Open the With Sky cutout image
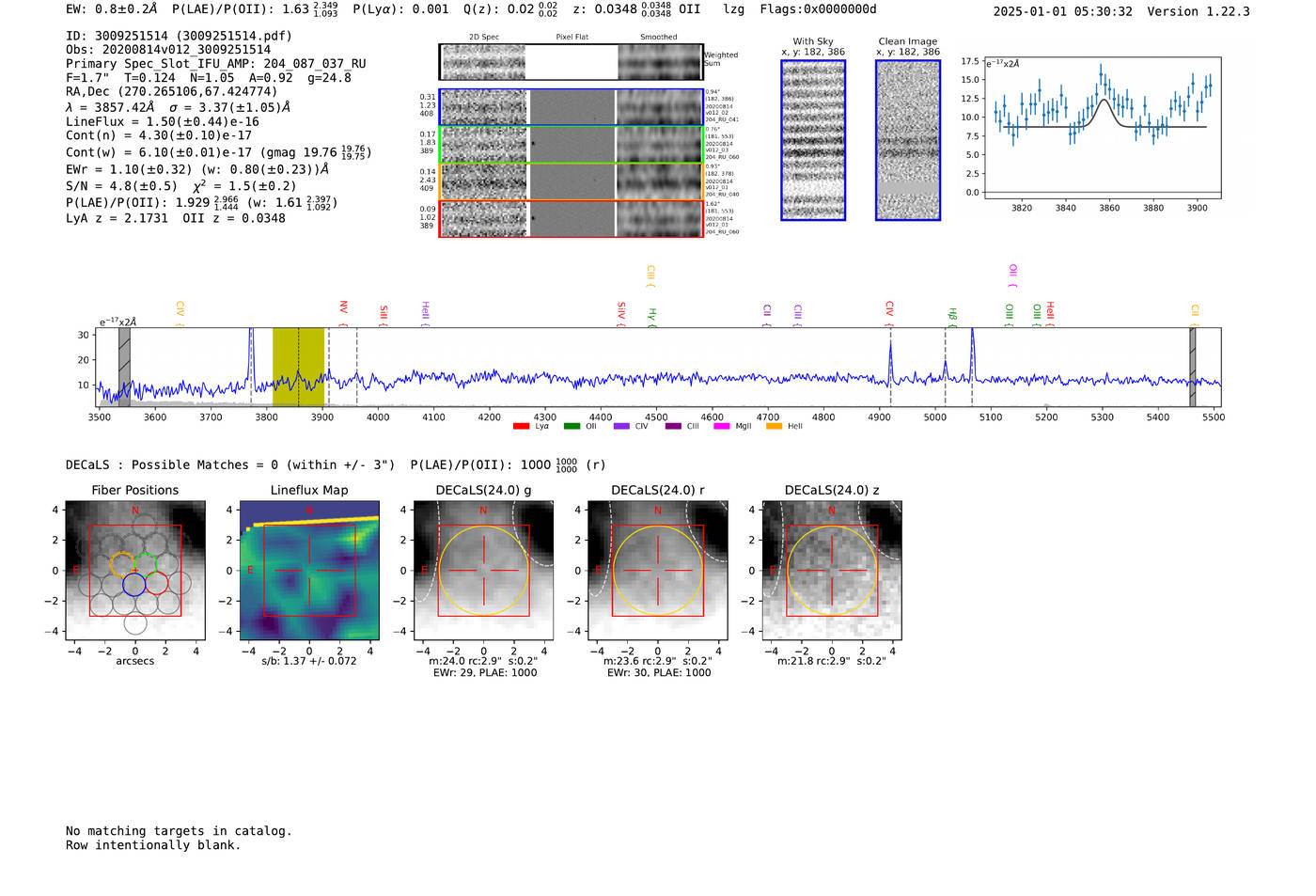The image size is (1316, 896). point(813,140)
